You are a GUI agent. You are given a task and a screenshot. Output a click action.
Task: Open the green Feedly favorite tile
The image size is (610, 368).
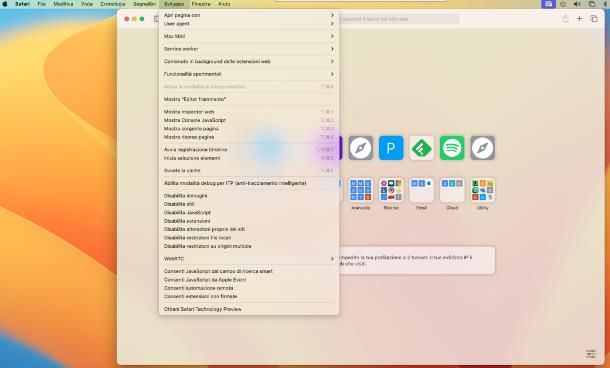pos(422,148)
